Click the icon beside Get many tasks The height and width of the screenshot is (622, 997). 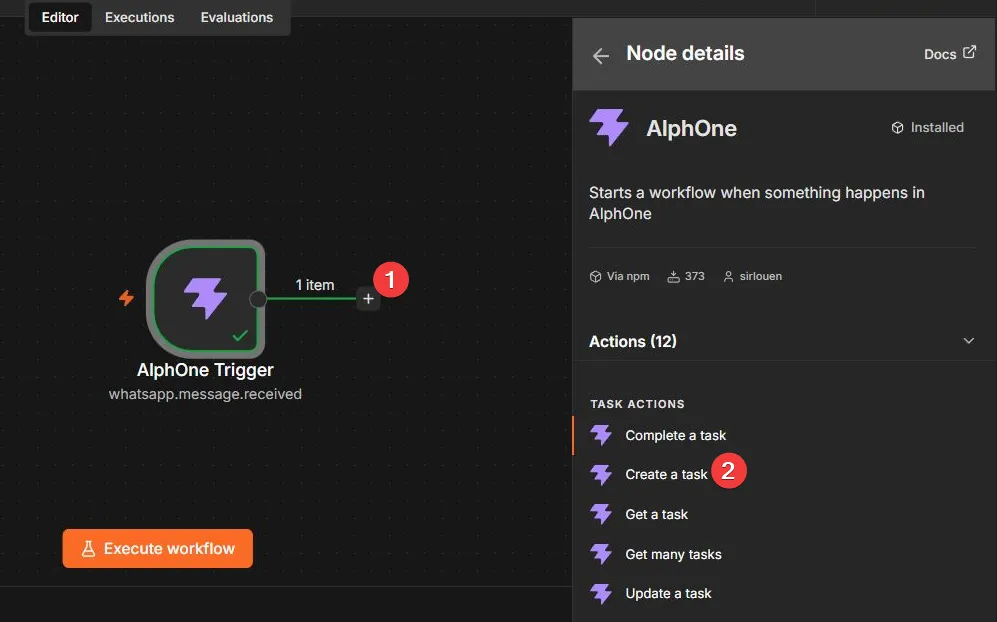(601, 554)
